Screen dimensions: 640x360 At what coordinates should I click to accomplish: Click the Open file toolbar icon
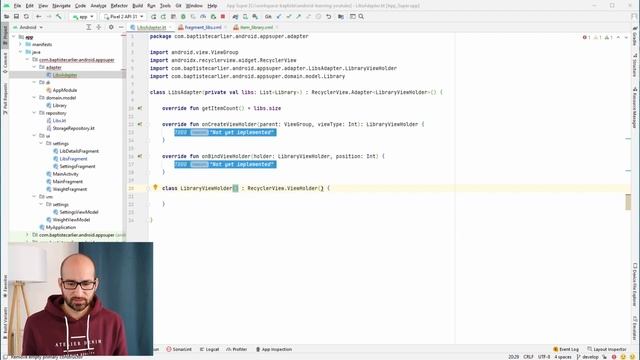7,17
